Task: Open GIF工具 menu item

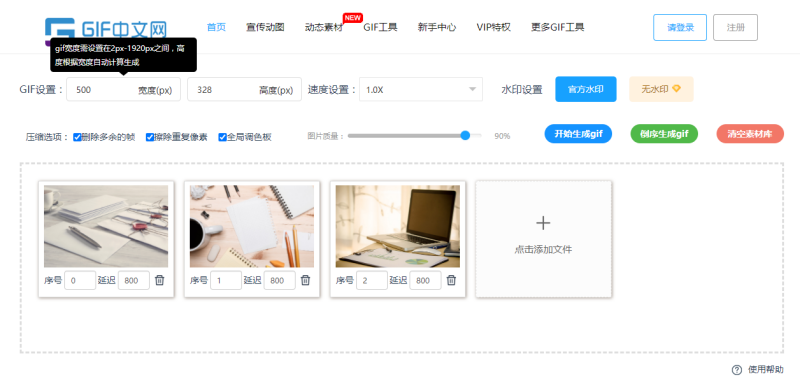Action: tap(381, 28)
